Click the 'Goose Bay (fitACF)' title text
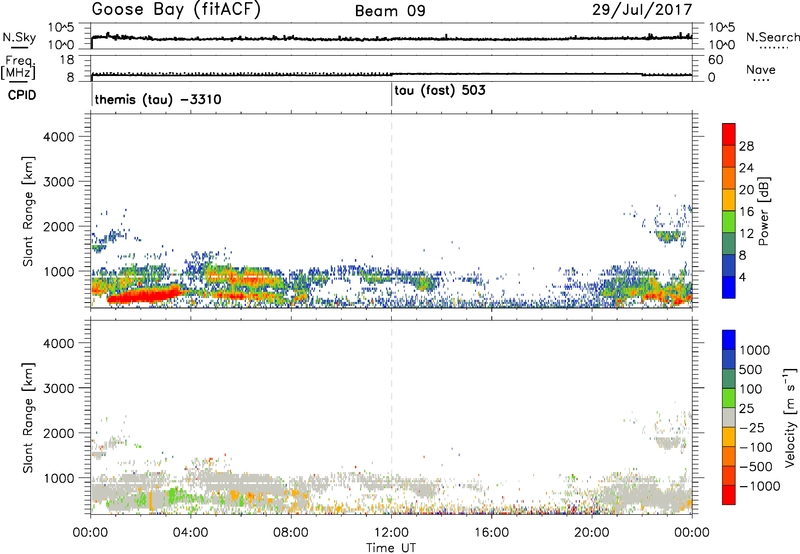This screenshot has height=554, width=800. click(x=176, y=10)
